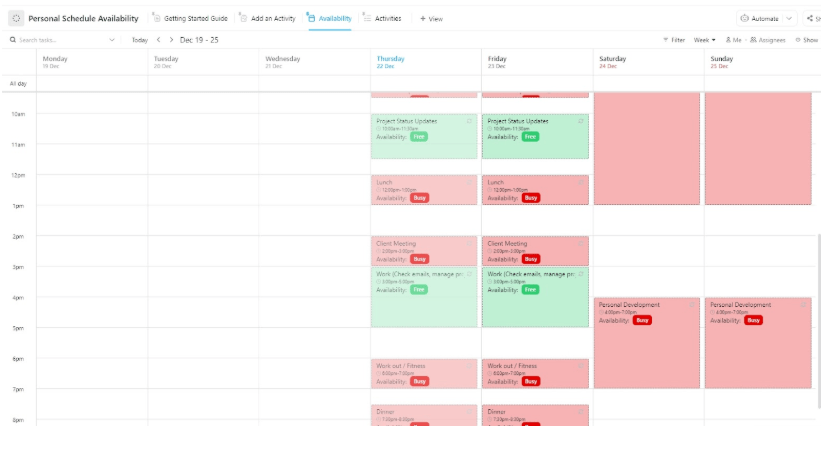Click Free badge on Friday Work event
Viewport: 821px width, 463px height.
click(530, 290)
